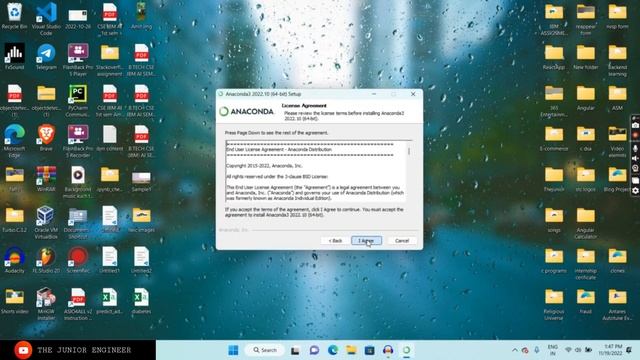Open Microsoft Edge from the taskbar
Image resolution: width=640 pixels, height=360 pixels.
tap(333, 350)
